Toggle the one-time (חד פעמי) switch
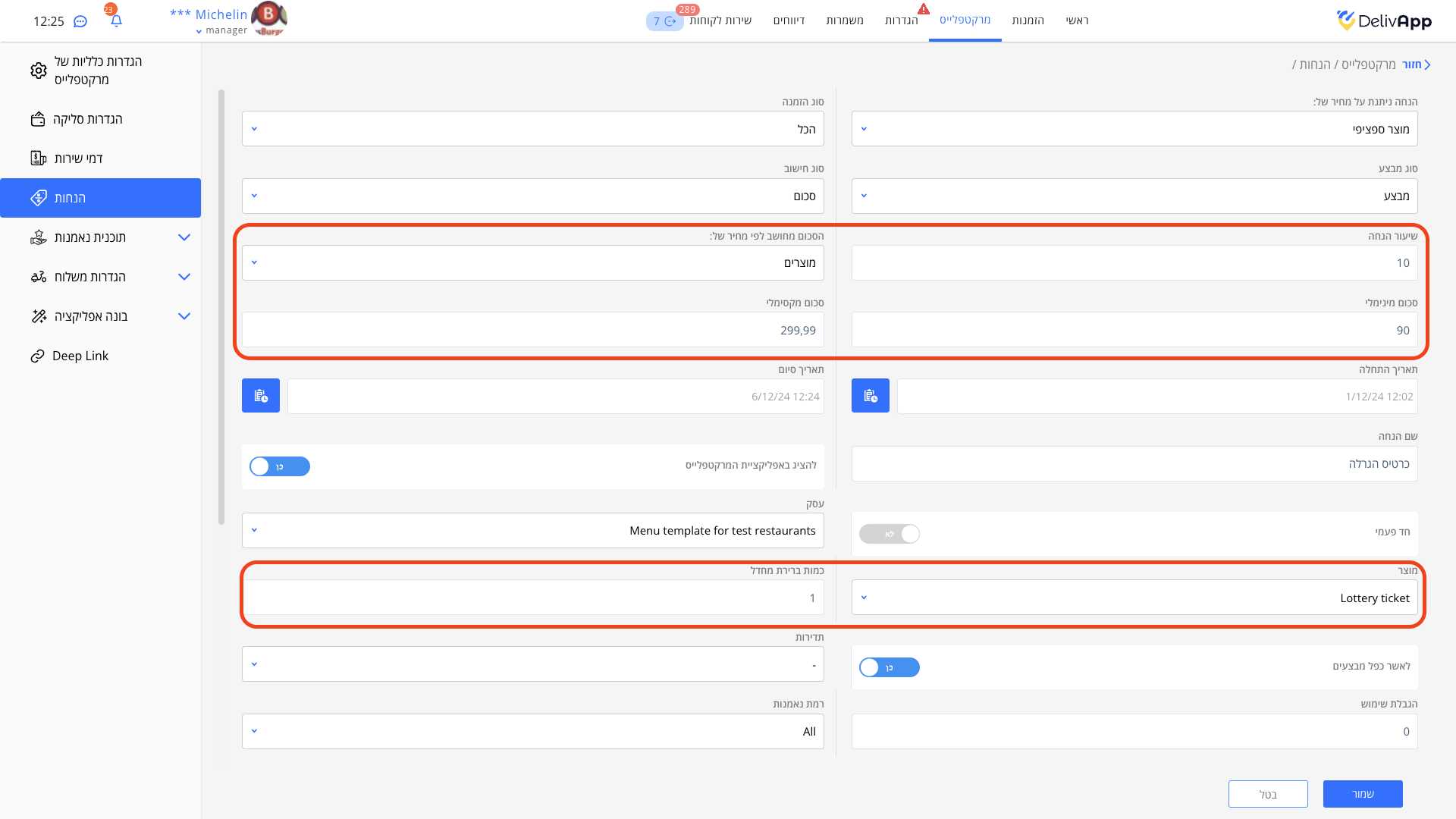 point(889,534)
